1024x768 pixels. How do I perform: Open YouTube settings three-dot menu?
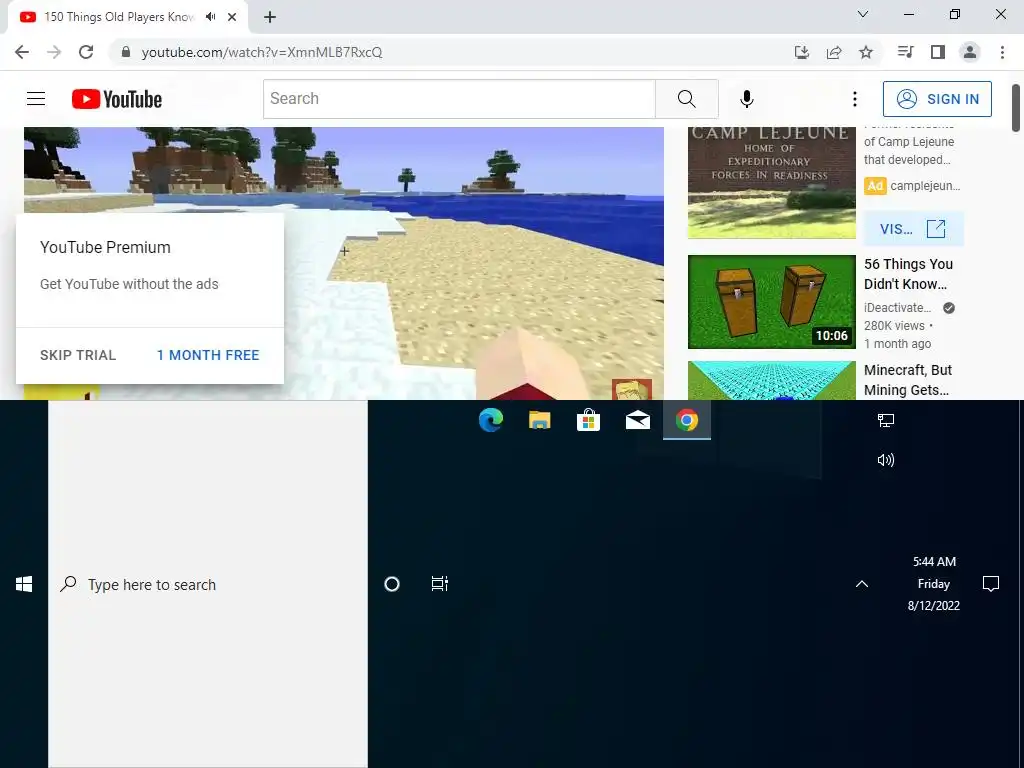854,99
